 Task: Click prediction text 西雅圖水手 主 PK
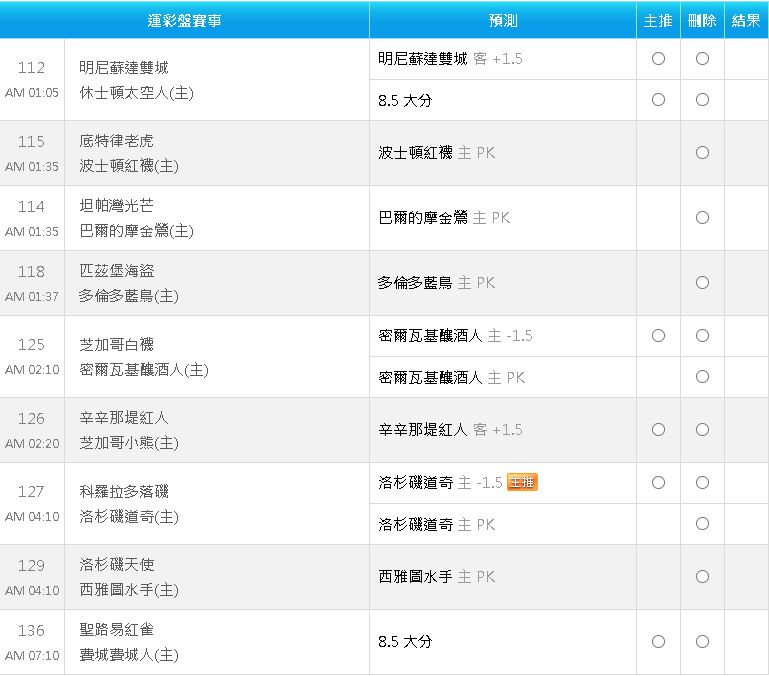coord(436,576)
